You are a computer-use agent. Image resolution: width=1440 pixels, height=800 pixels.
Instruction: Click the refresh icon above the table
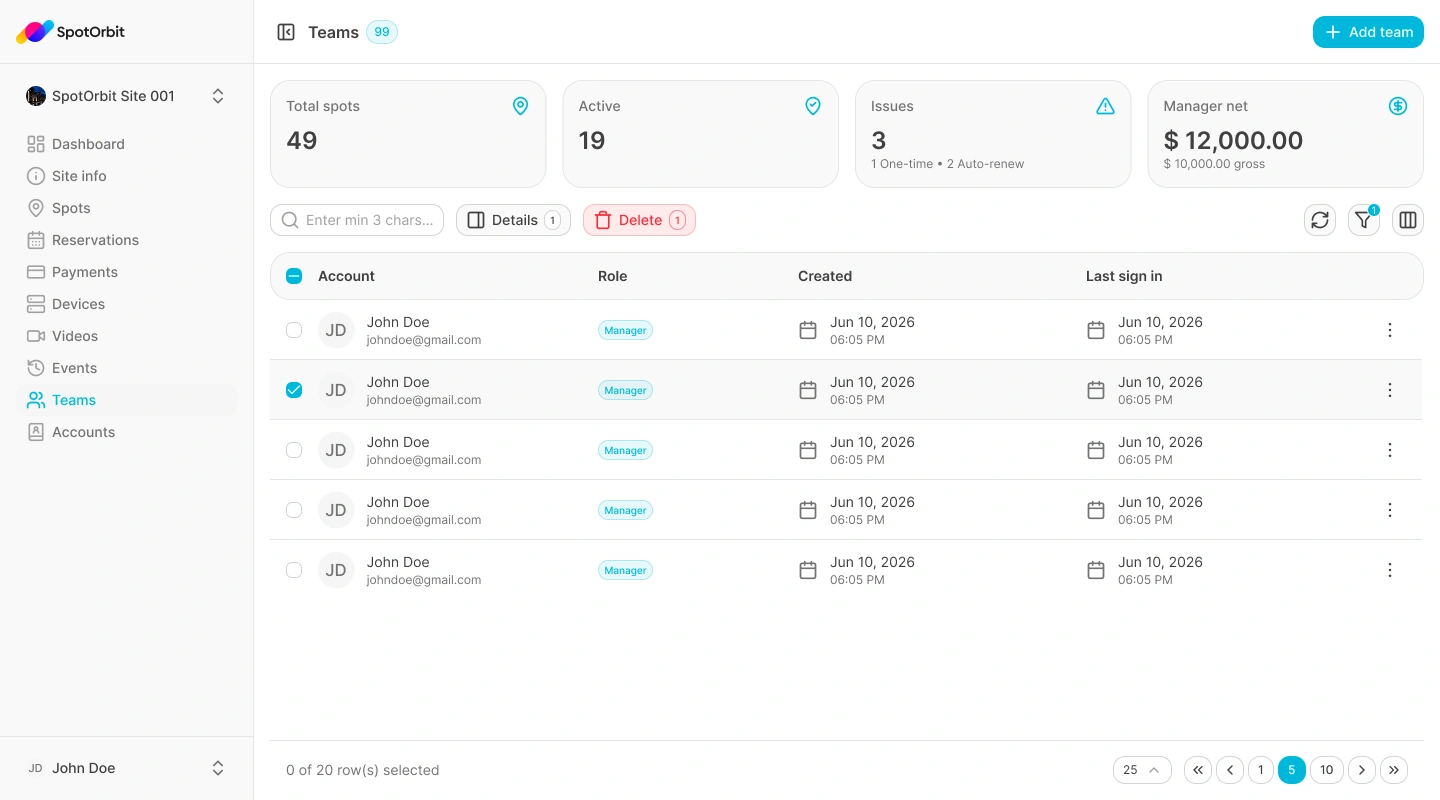click(x=1320, y=220)
